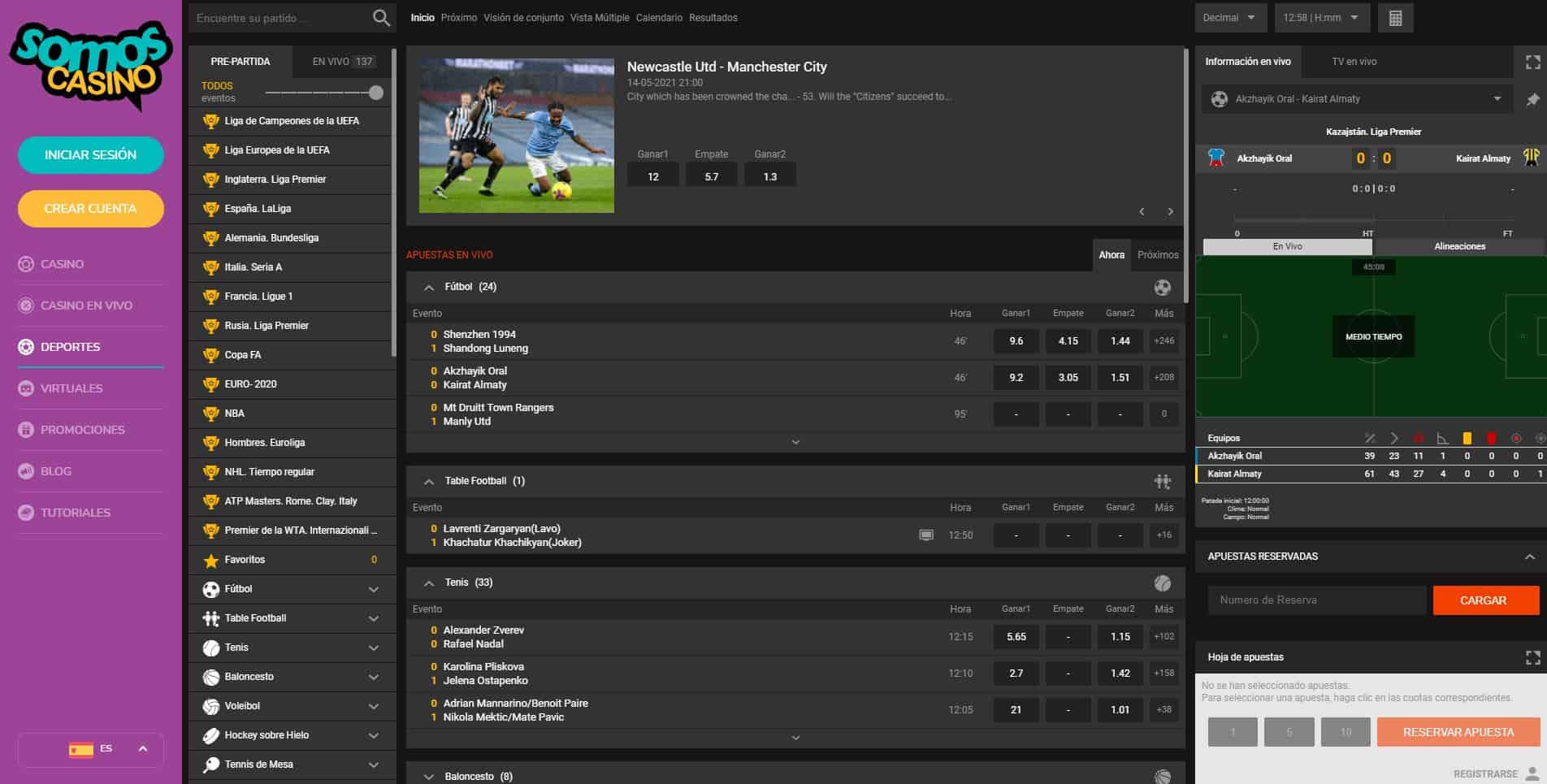Click the Blog sidebar icon

tap(26, 471)
